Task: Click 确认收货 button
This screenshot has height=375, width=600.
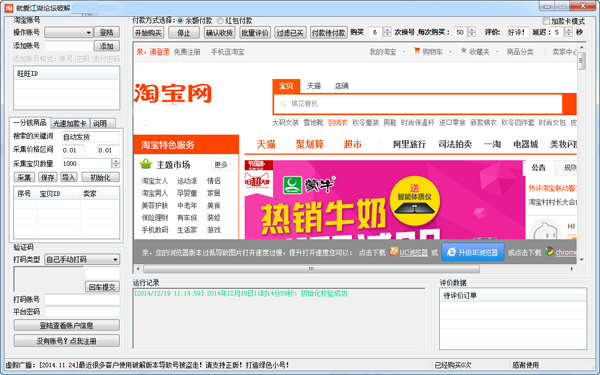Action: pyautogui.click(x=219, y=33)
